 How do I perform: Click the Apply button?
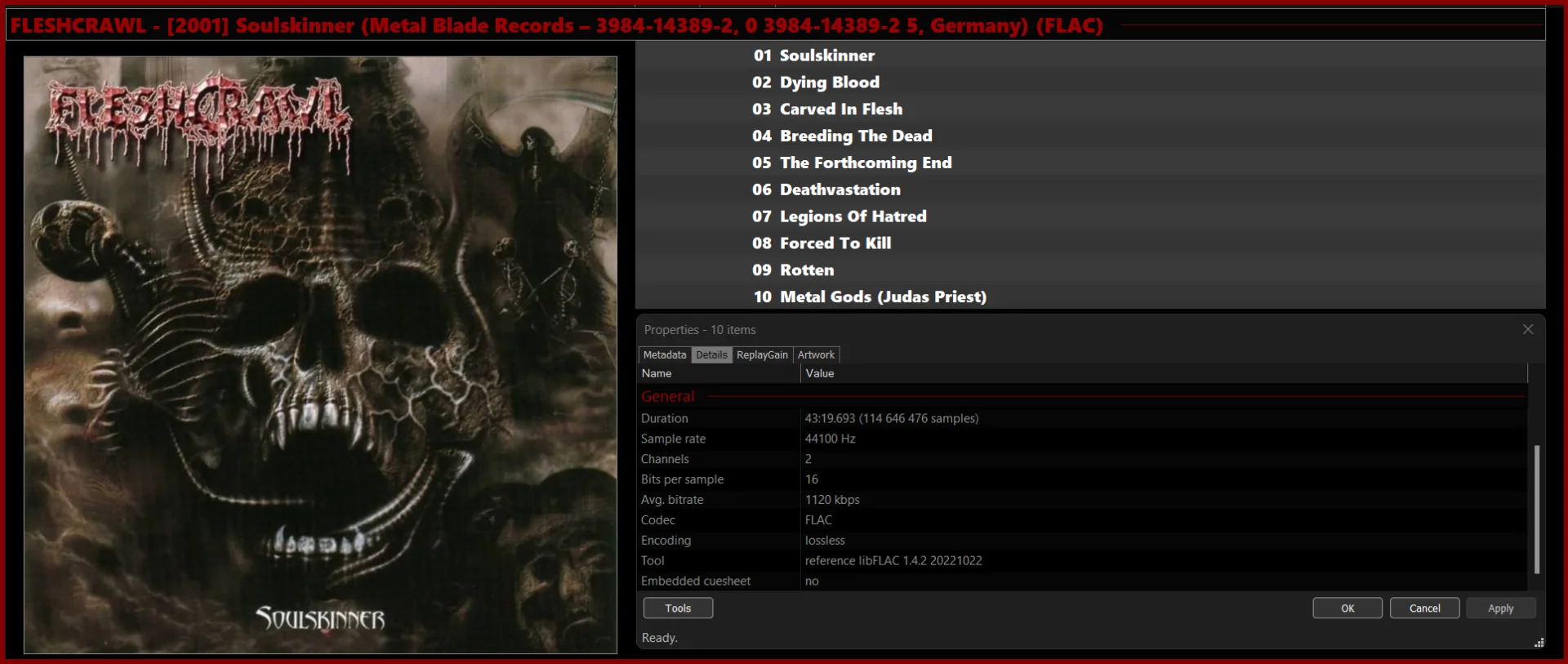click(x=1500, y=608)
